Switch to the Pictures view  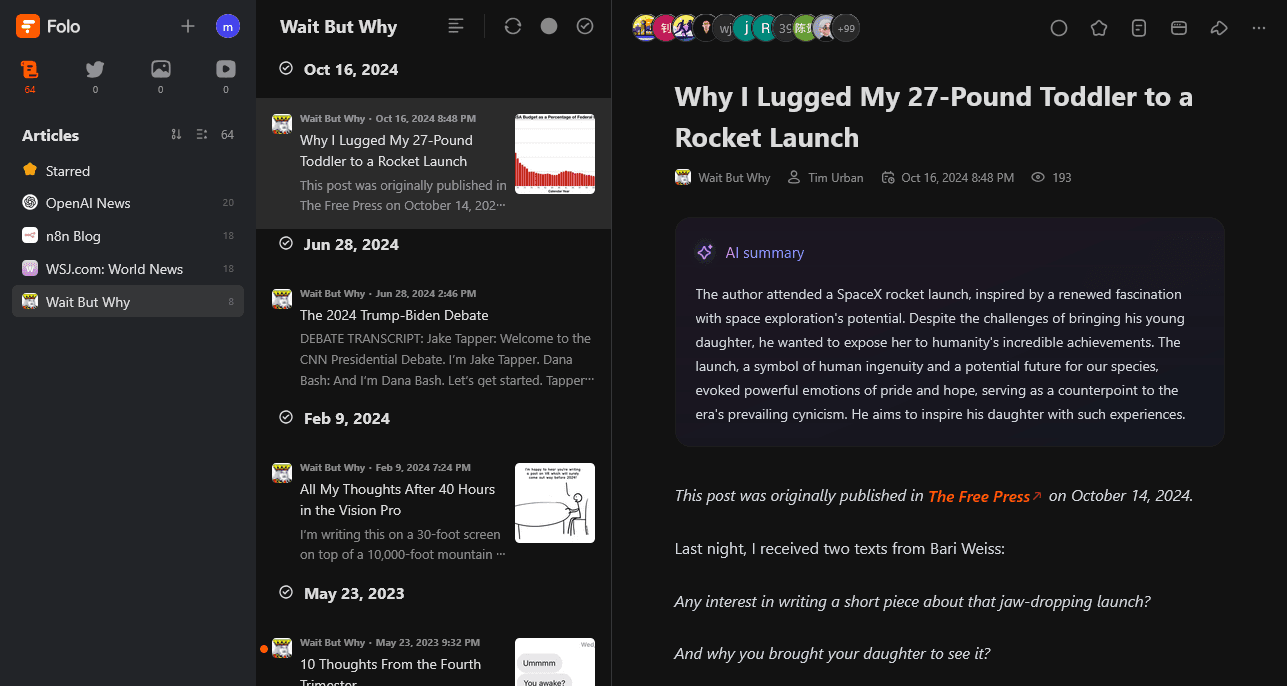160,69
